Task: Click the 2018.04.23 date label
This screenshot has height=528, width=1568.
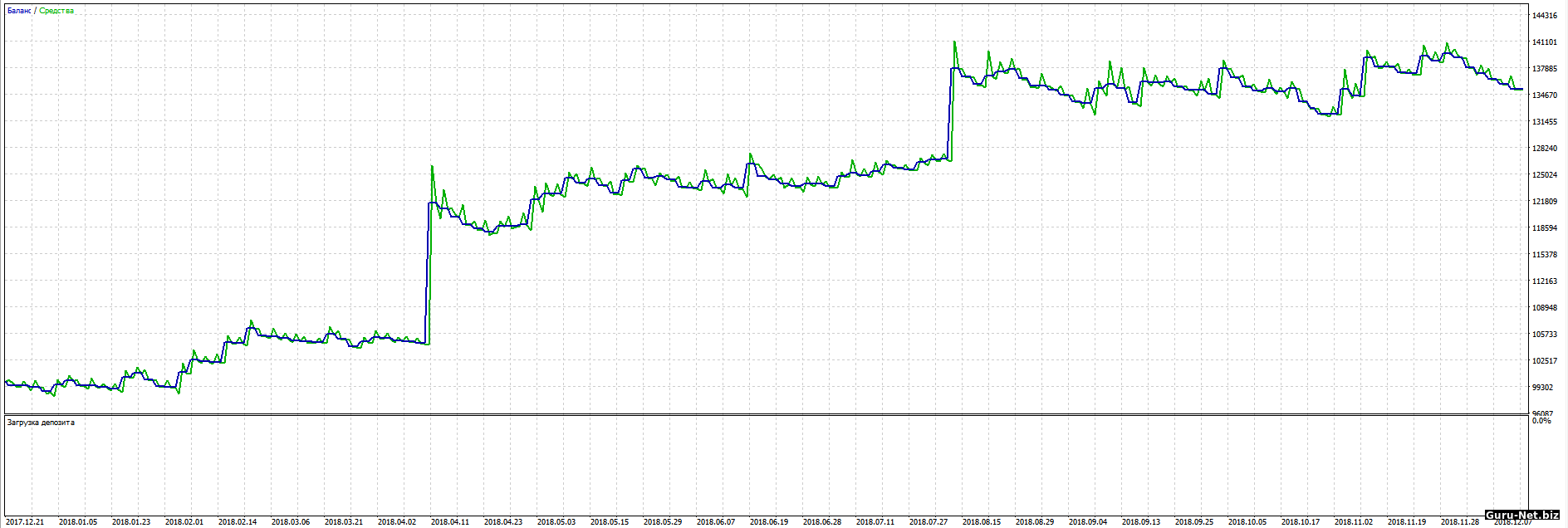Action: [503, 522]
